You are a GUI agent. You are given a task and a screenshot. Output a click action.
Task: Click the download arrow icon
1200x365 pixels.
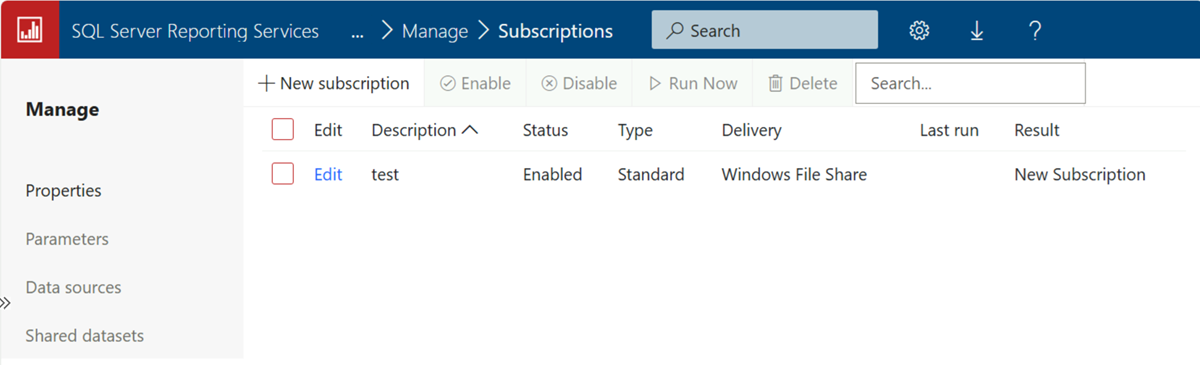pos(977,31)
